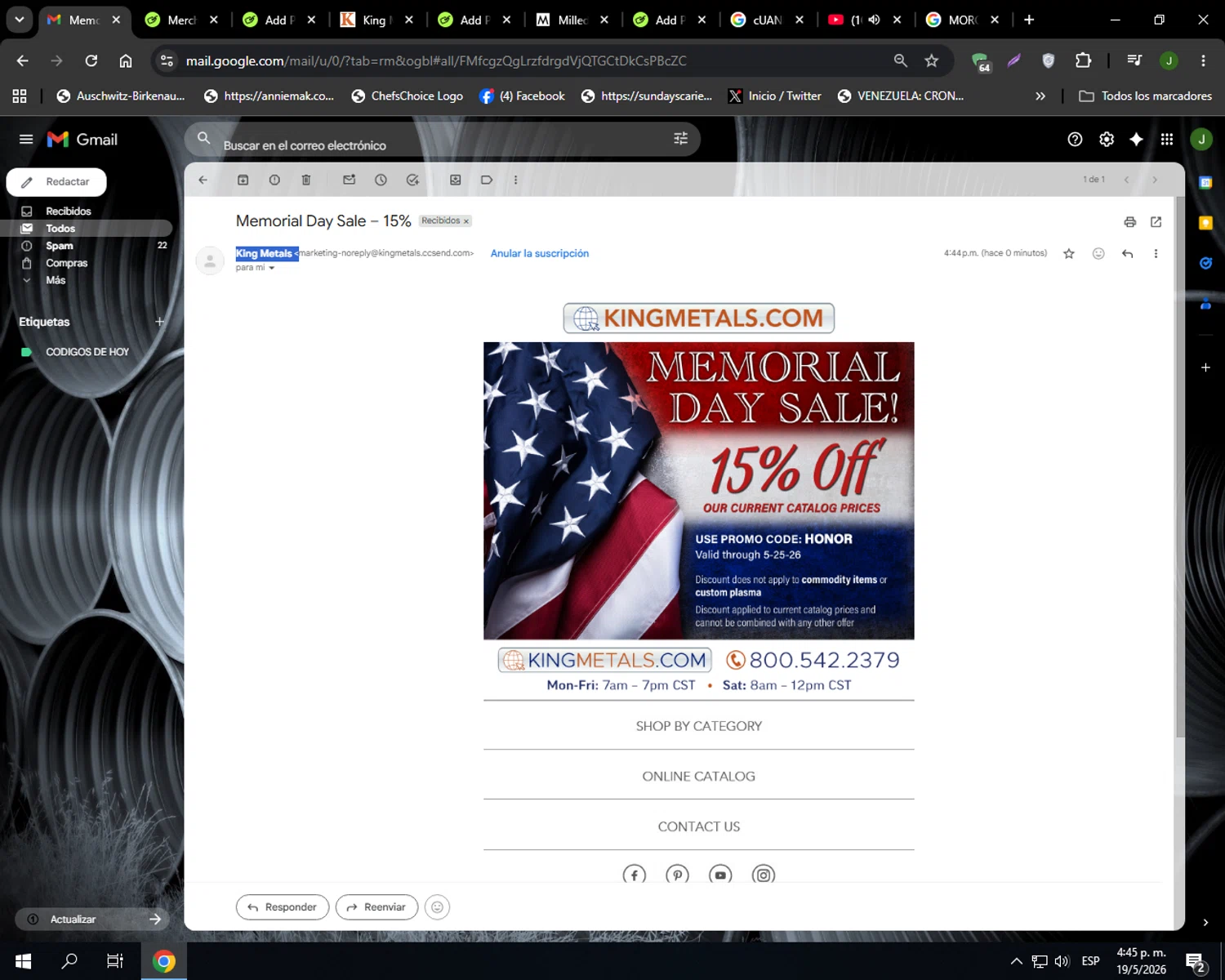Image resolution: width=1225 pixels, height=980 pixels.
Task: Print the whole email conversation
Action: coord(1130,222)
